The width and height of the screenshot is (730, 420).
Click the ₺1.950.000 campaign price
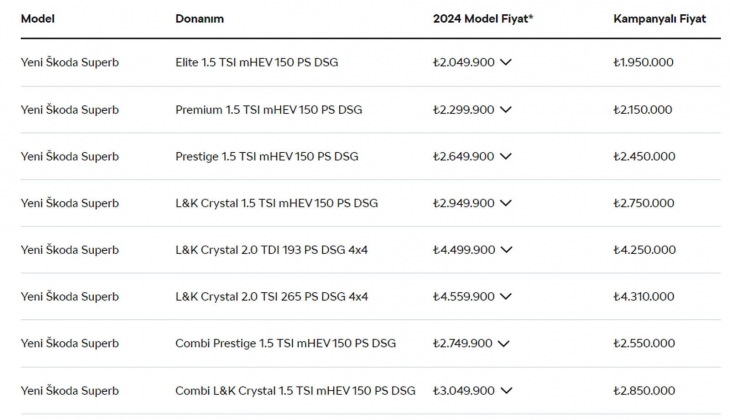(643, 62)
